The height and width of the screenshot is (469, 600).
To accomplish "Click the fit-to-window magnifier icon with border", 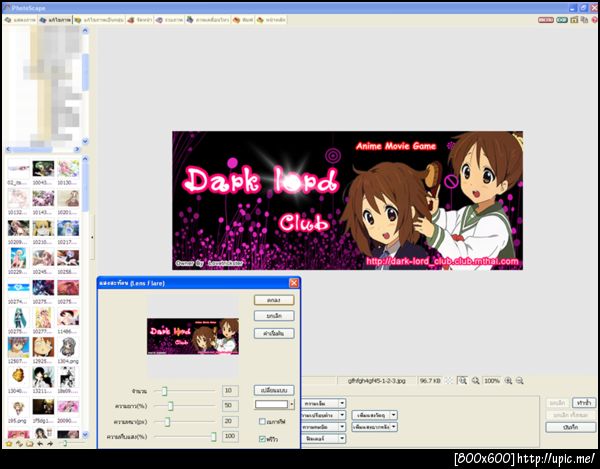I will [463, 381].
